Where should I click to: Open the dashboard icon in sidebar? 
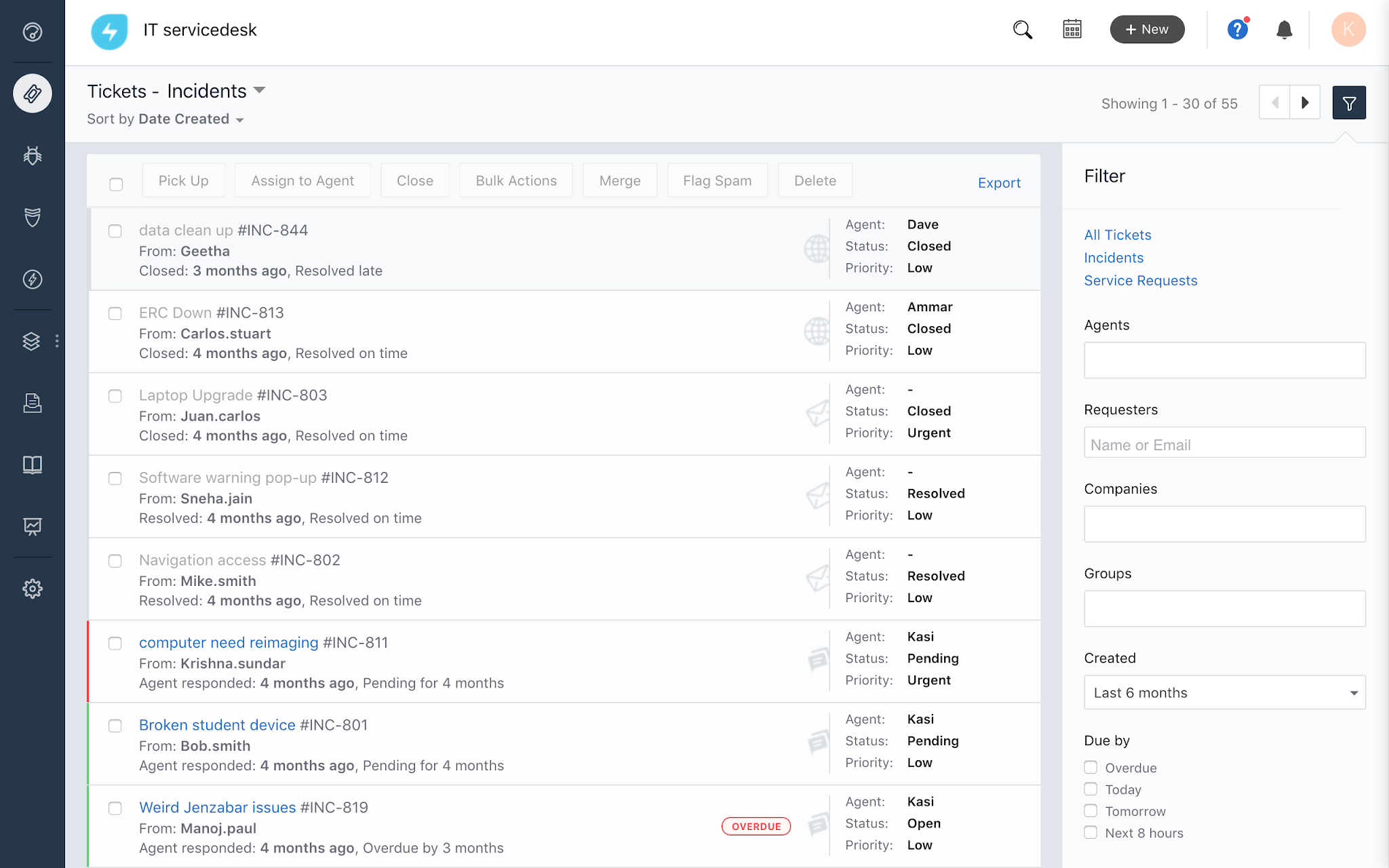(32, 32)
